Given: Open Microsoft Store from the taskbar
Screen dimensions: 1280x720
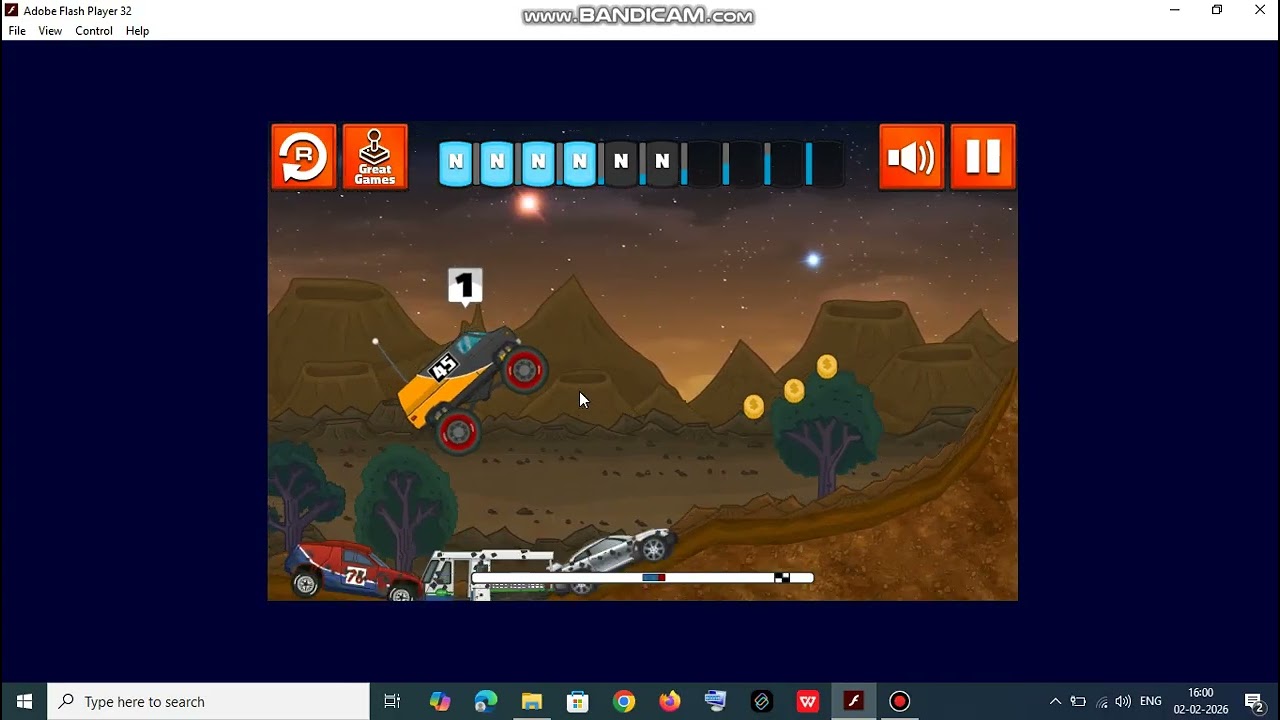Looking at the screenshot, I should click(578, 701).
